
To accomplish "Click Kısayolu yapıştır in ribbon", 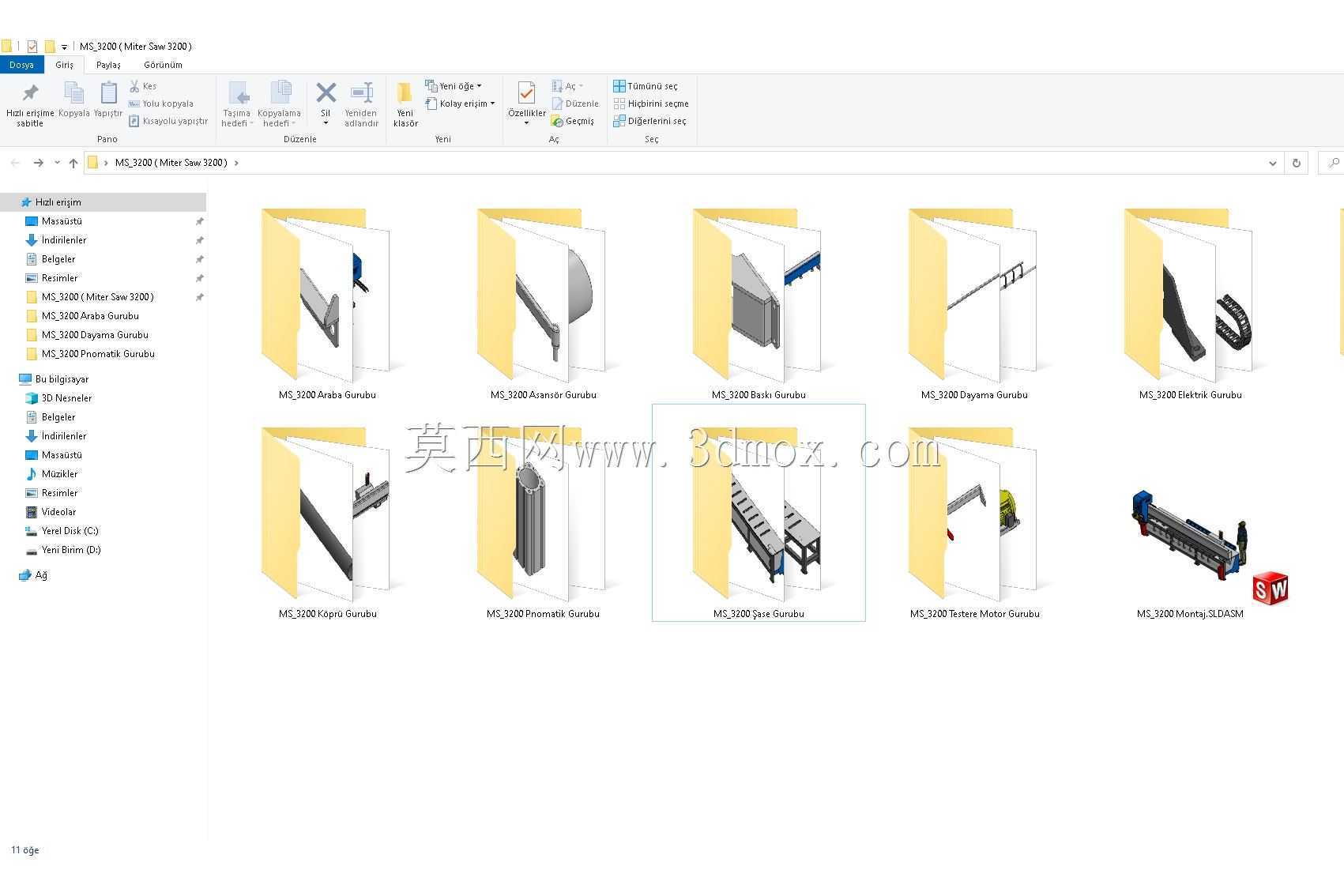I will [168, 121].
